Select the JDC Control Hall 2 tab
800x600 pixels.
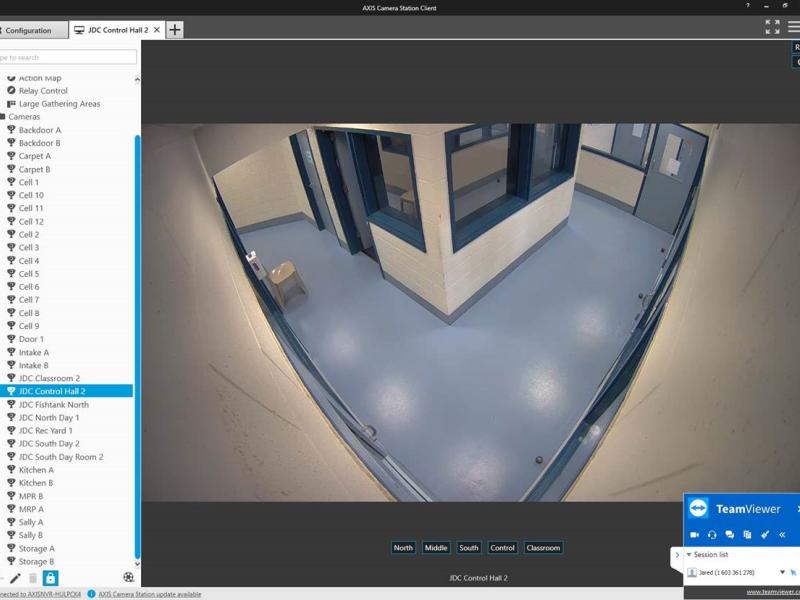pyautogui.click(x=118, y=30)
